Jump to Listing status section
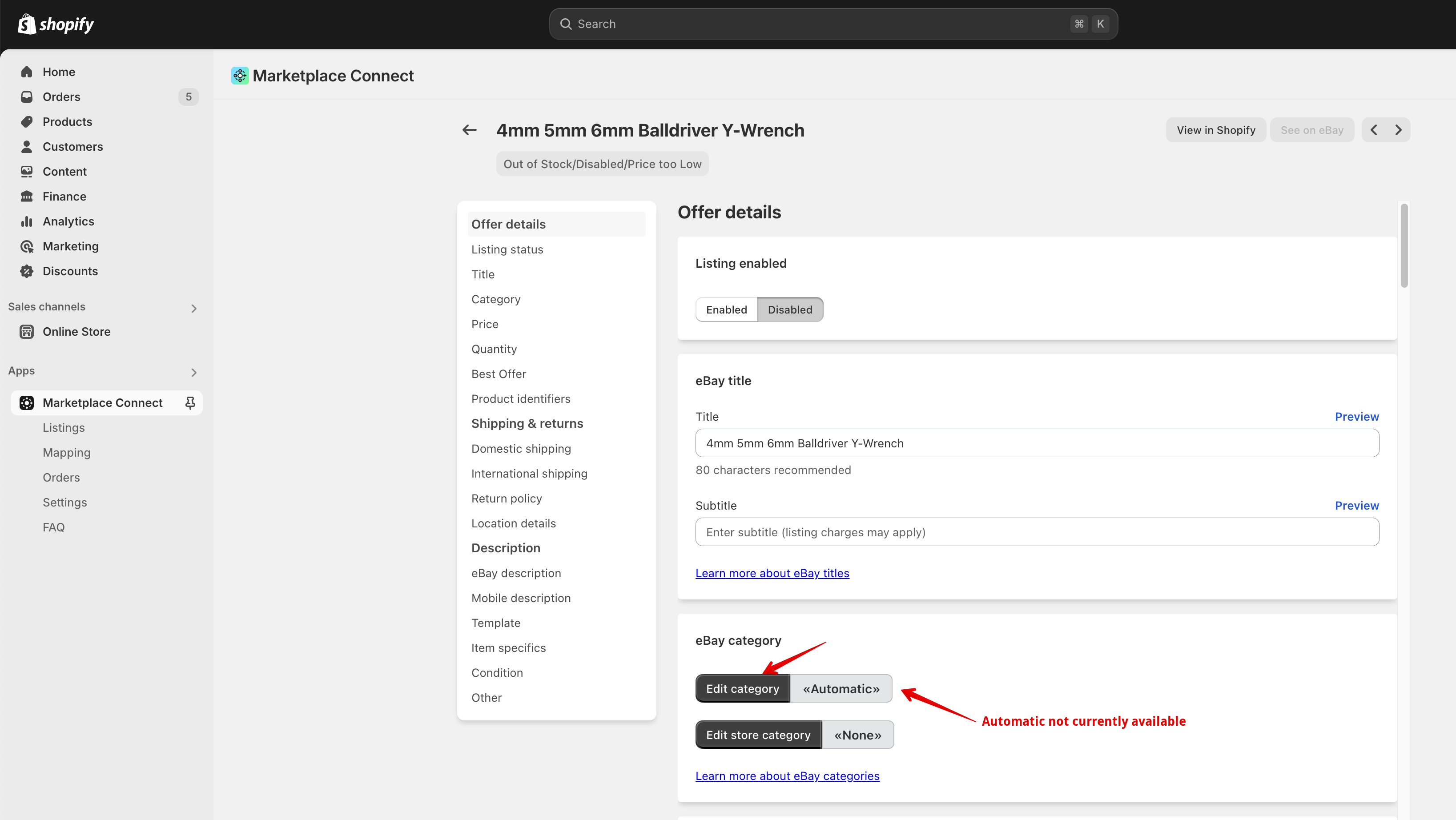Screen dimensions: 1456x820 pos(507,249)
